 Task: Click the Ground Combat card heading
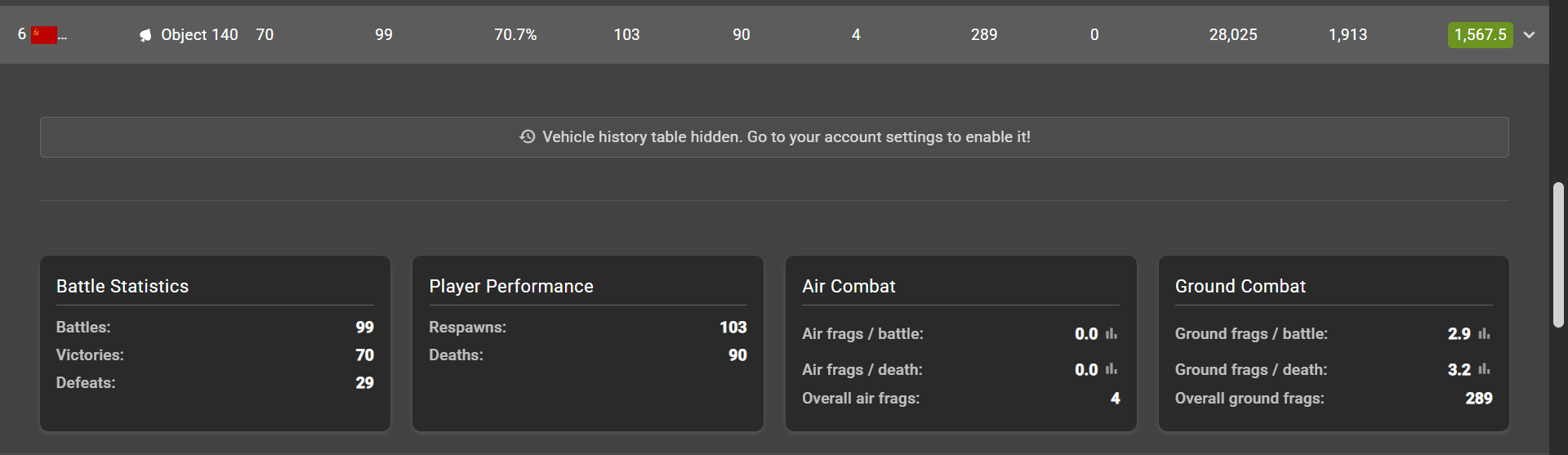coord(1241,286)
